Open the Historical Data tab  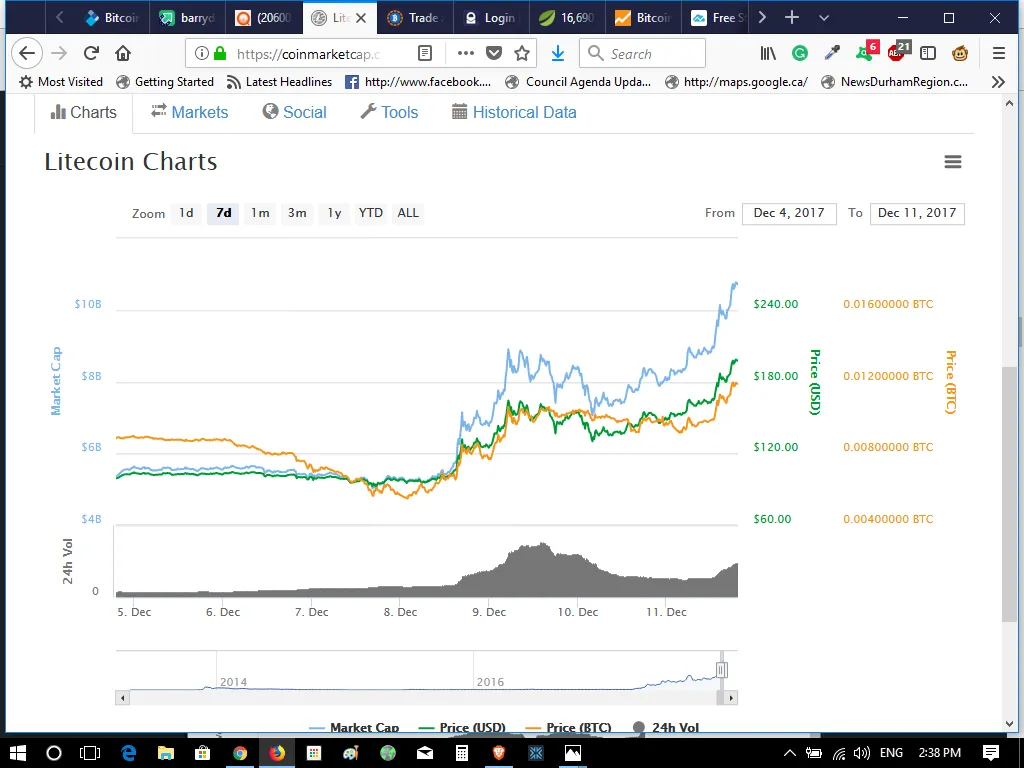click(x=514, y=112)
